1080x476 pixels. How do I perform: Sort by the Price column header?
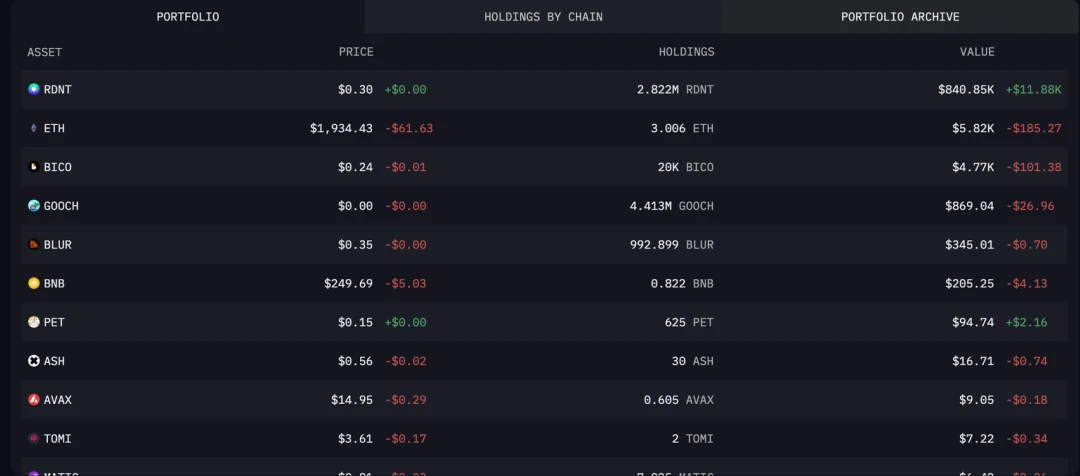coord(356,52)
